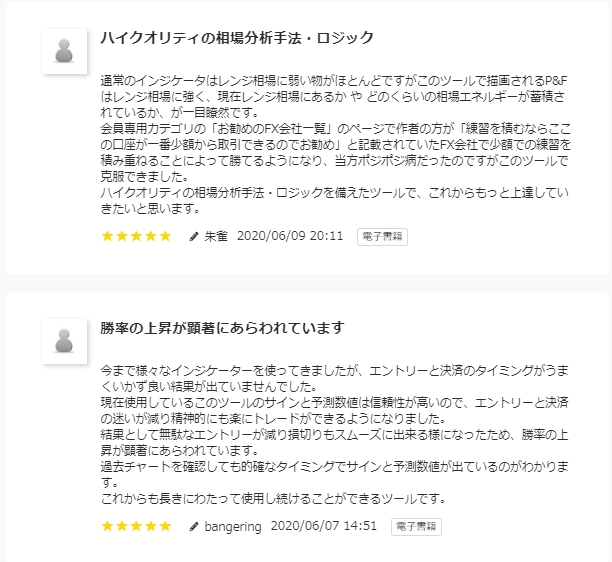Select the 電子書籍 tag on 朱雀's review

tap(382, 237)
